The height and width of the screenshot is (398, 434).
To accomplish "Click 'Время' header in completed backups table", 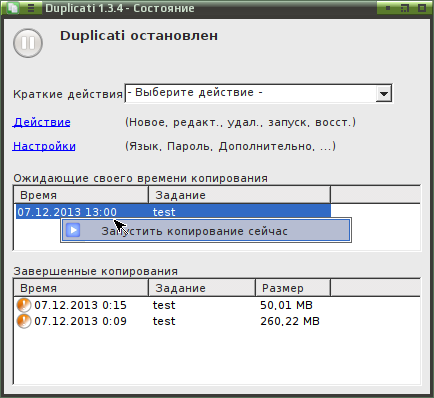I will point(81,288).
